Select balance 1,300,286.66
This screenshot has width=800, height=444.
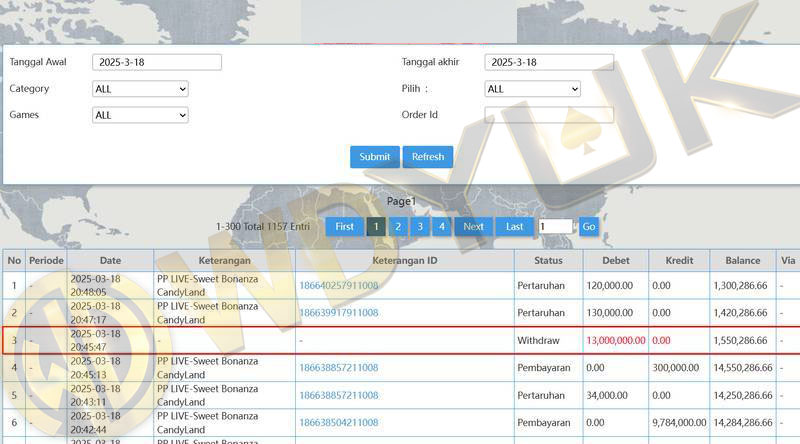click(x=740, y=285)
